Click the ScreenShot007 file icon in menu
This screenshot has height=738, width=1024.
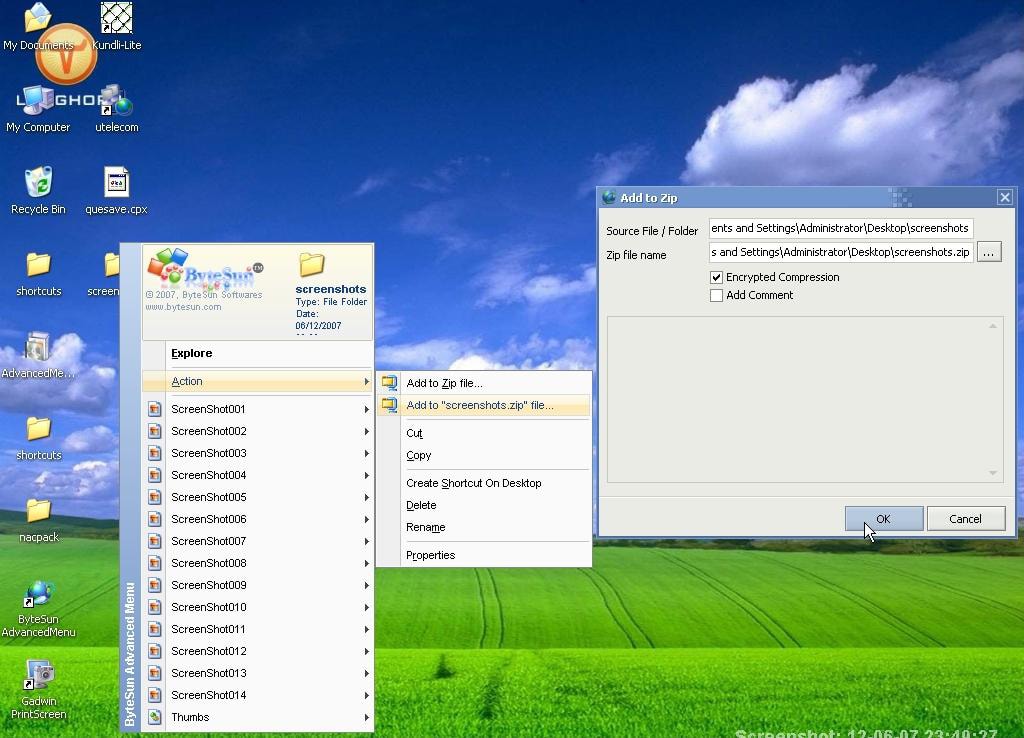154,541
